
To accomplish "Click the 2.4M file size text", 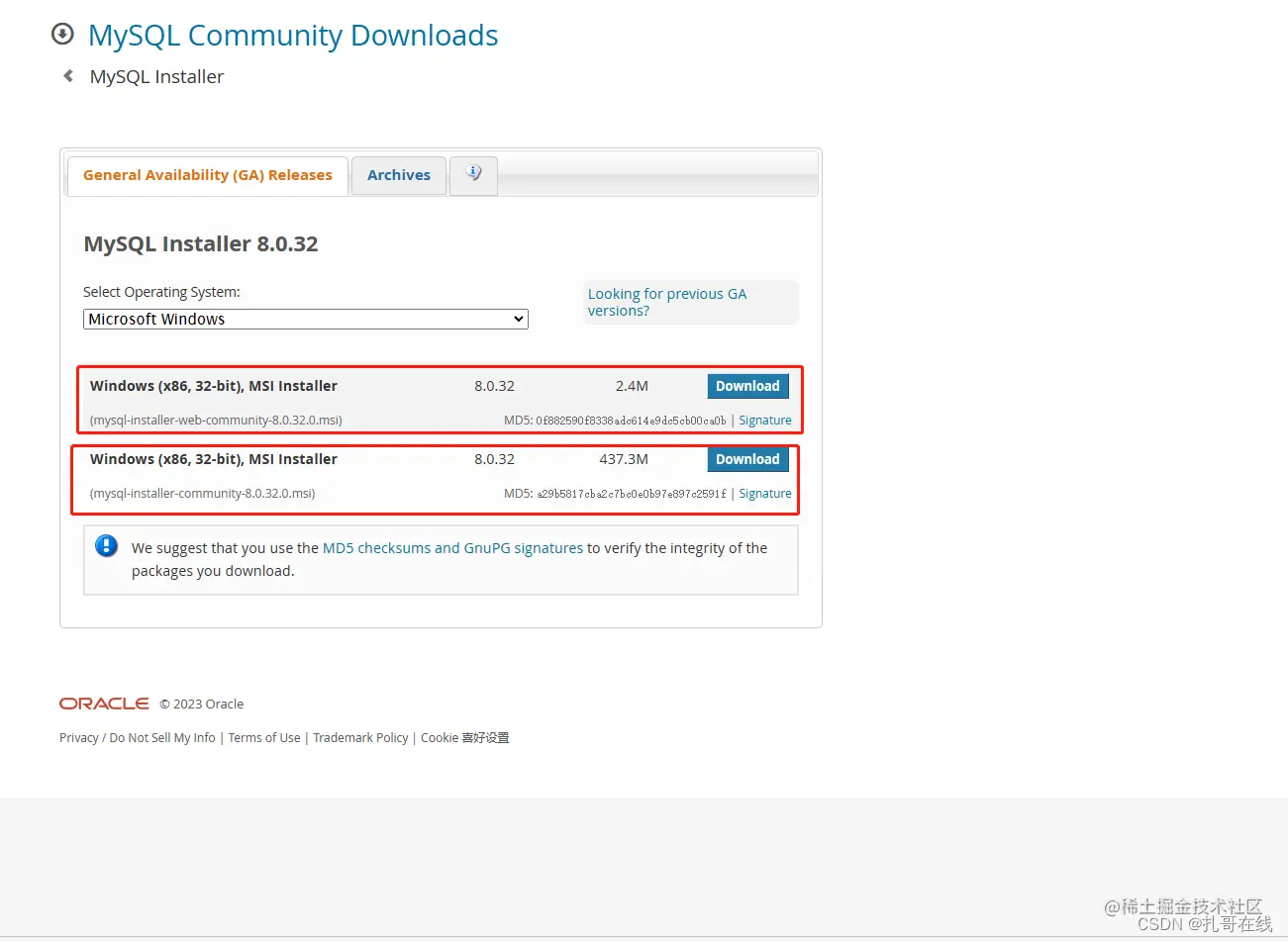I will point(632,386).
